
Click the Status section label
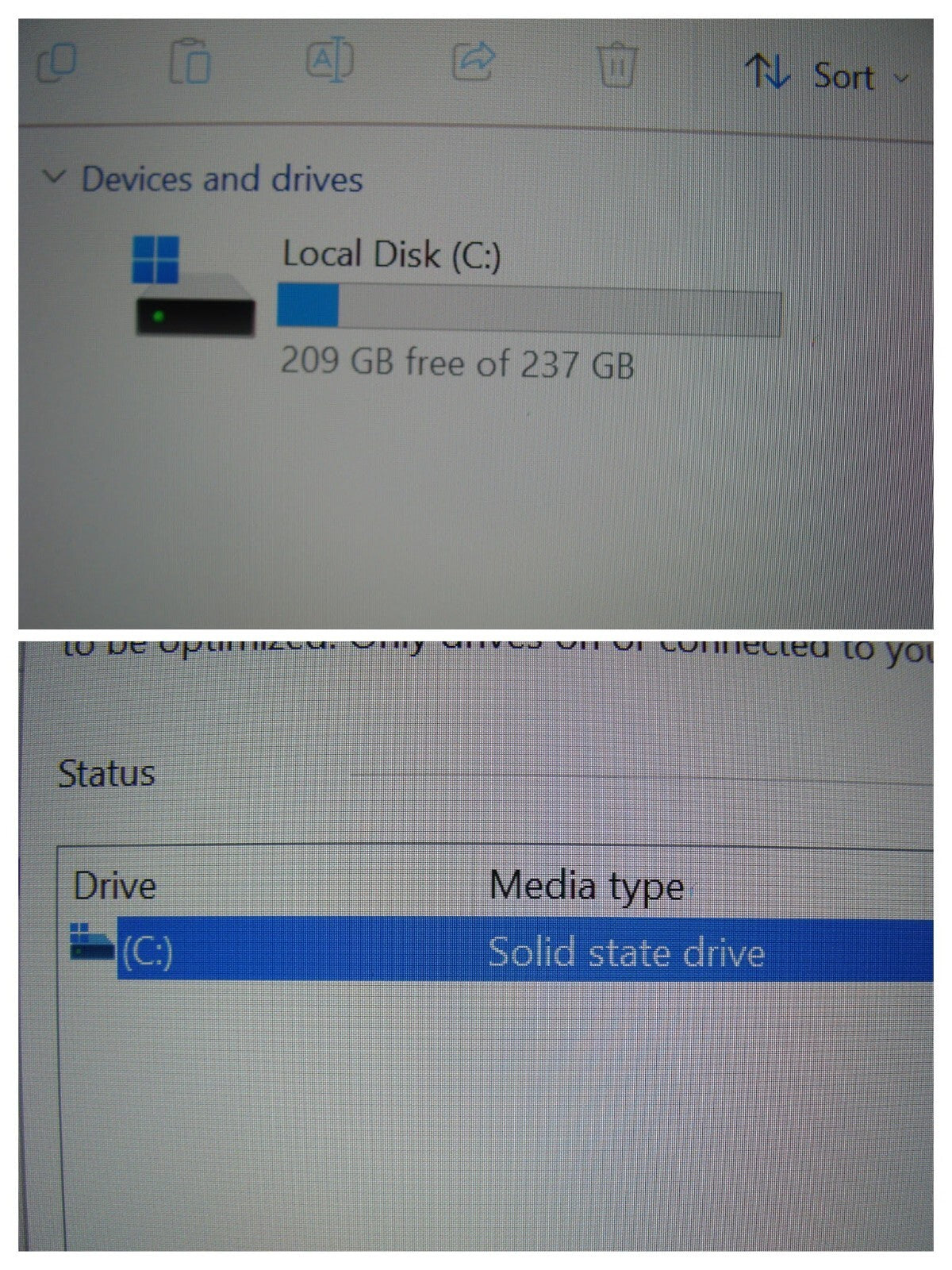[106, 773]
